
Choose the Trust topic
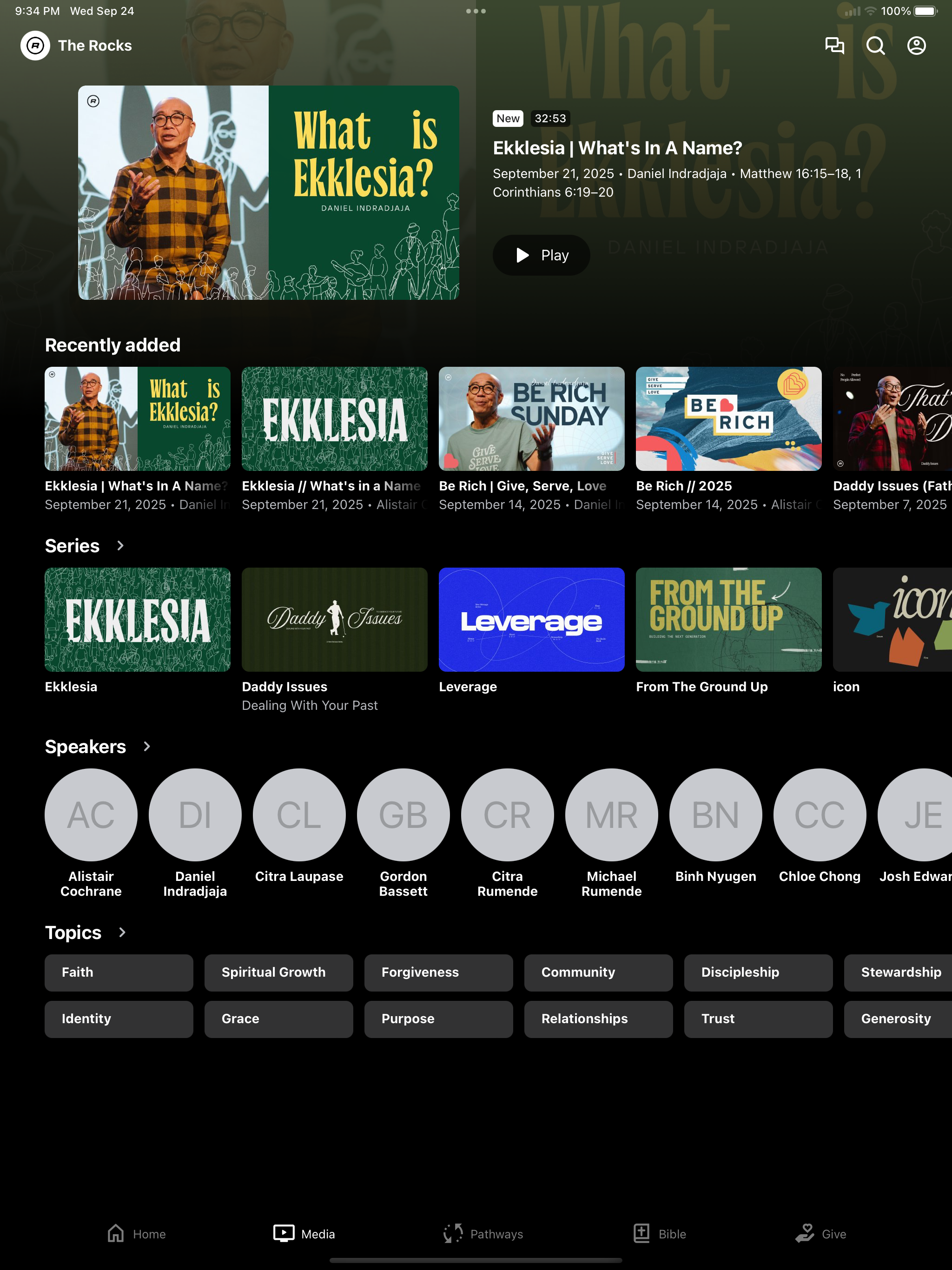[759, 1019]
